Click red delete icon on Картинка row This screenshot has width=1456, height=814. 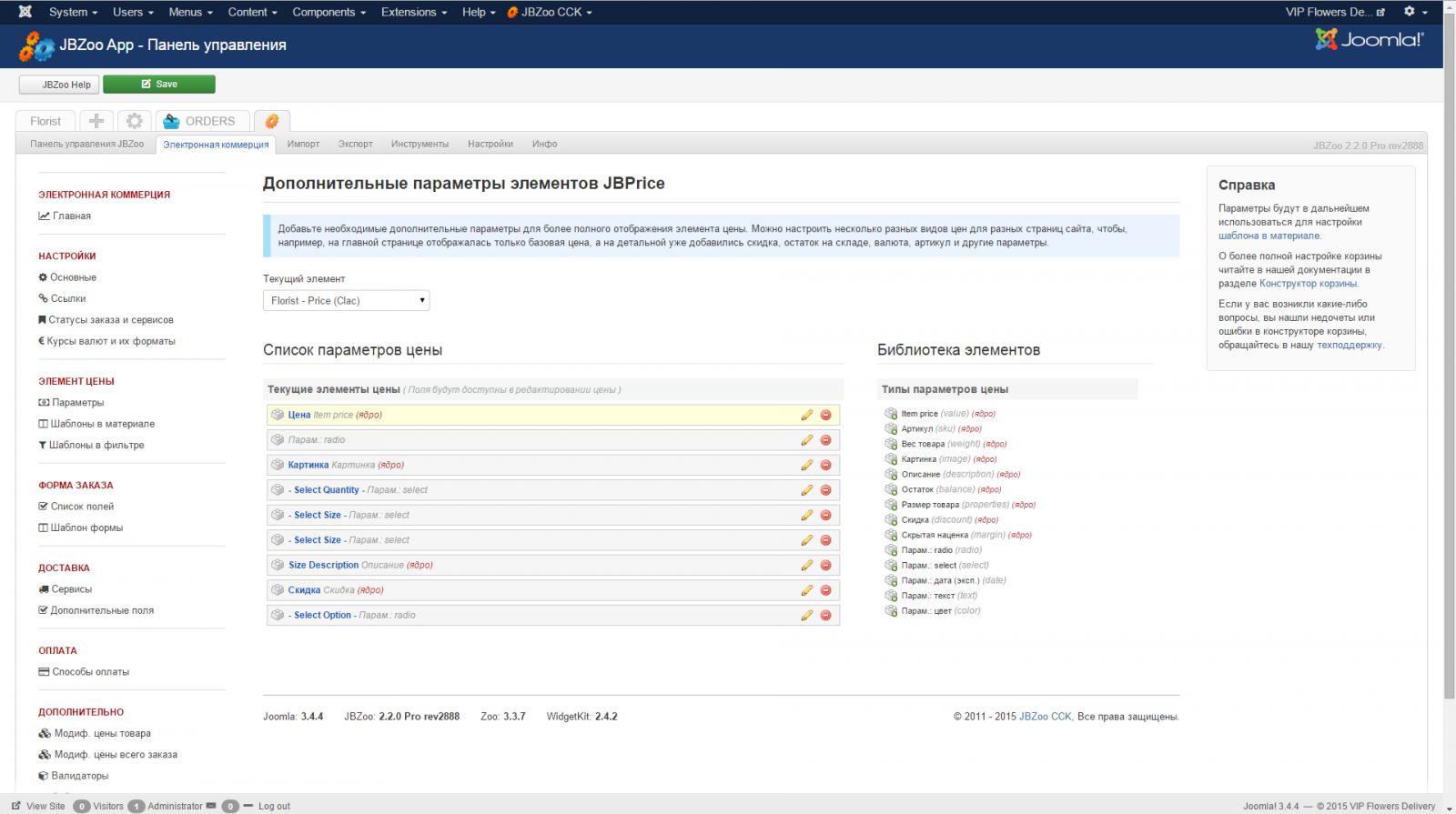pos(825,465)
